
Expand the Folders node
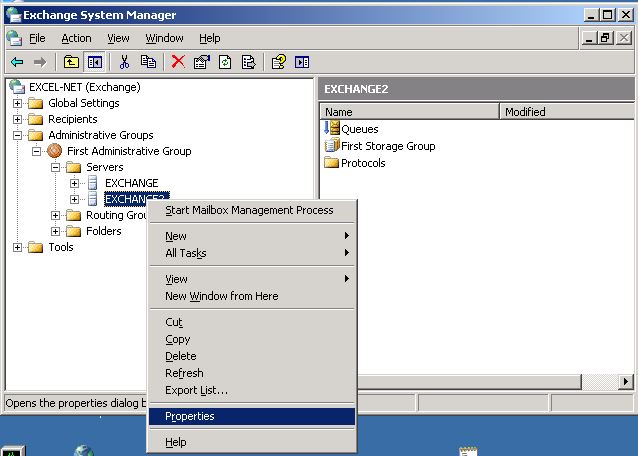click(55, 231)
